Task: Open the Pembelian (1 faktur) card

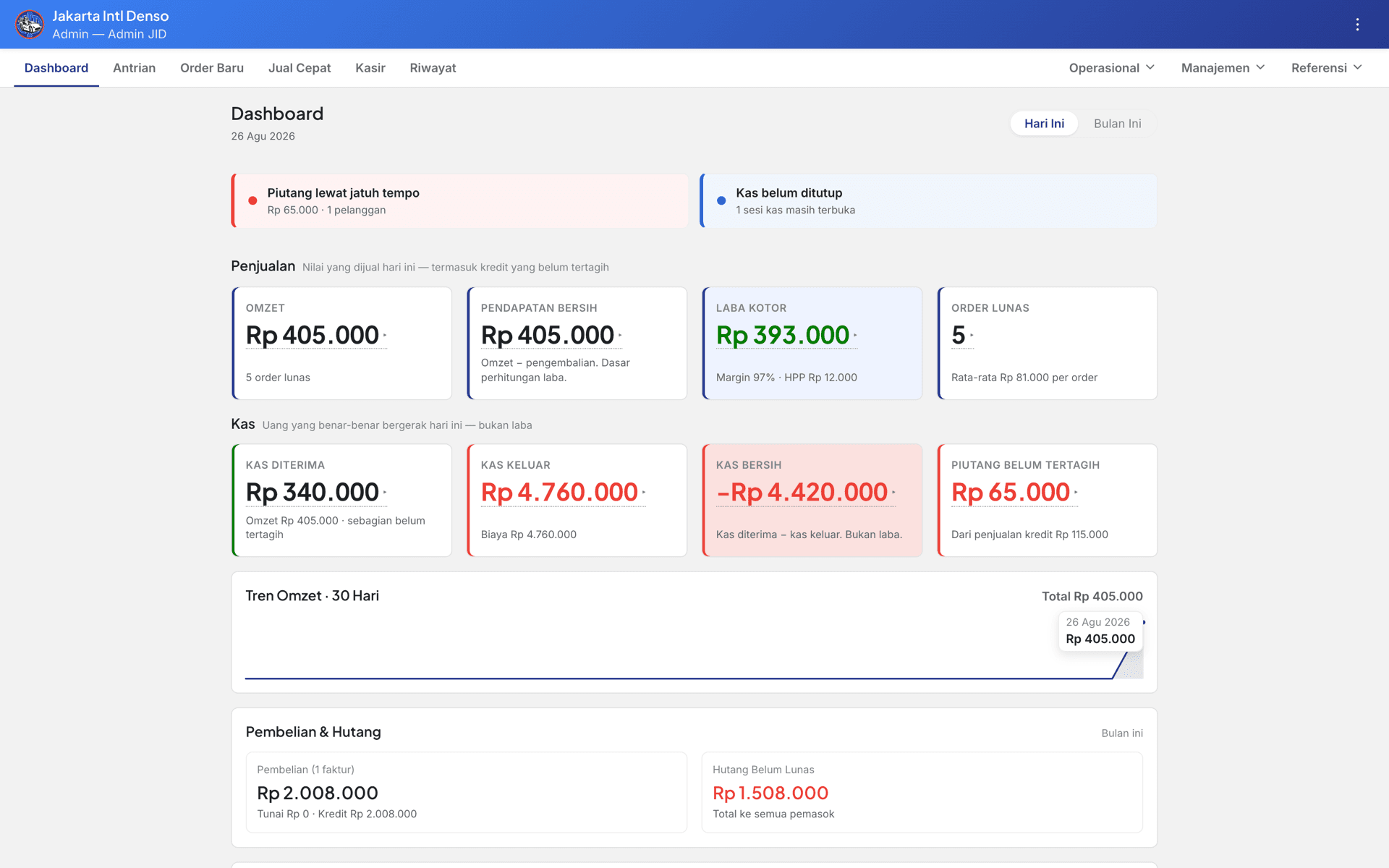Action: click(x=466, y=792)
